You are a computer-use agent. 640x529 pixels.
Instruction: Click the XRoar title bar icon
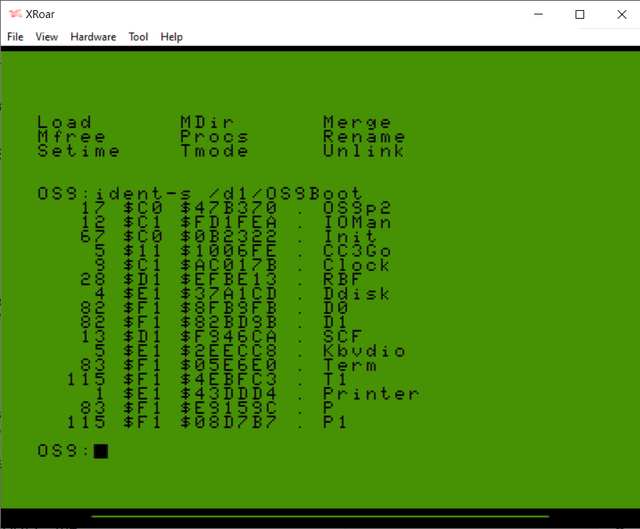tap(15, 14)
